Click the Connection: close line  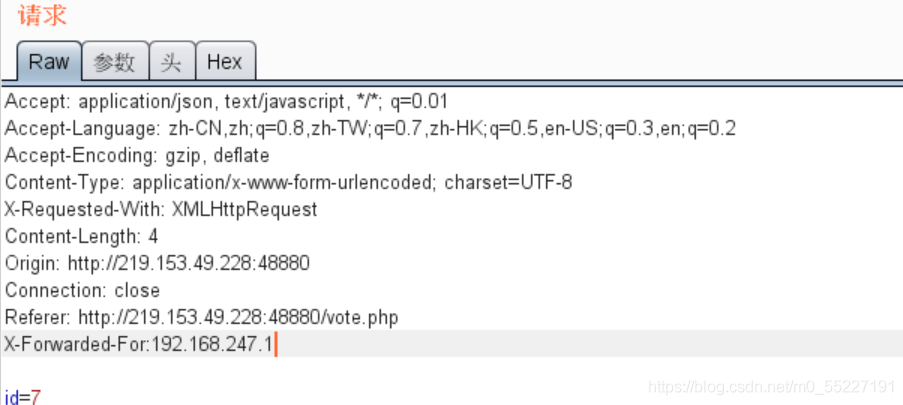click(82, 290)
